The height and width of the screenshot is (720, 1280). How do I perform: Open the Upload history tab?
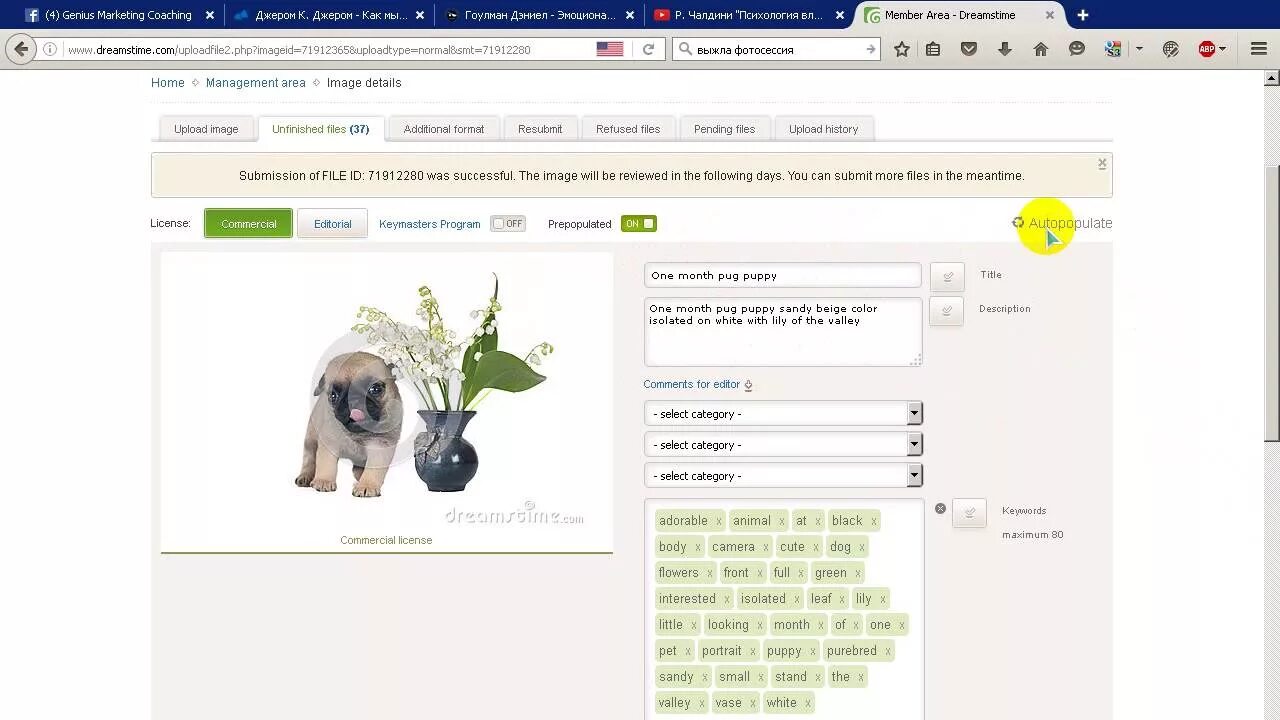tap(823, 129)
